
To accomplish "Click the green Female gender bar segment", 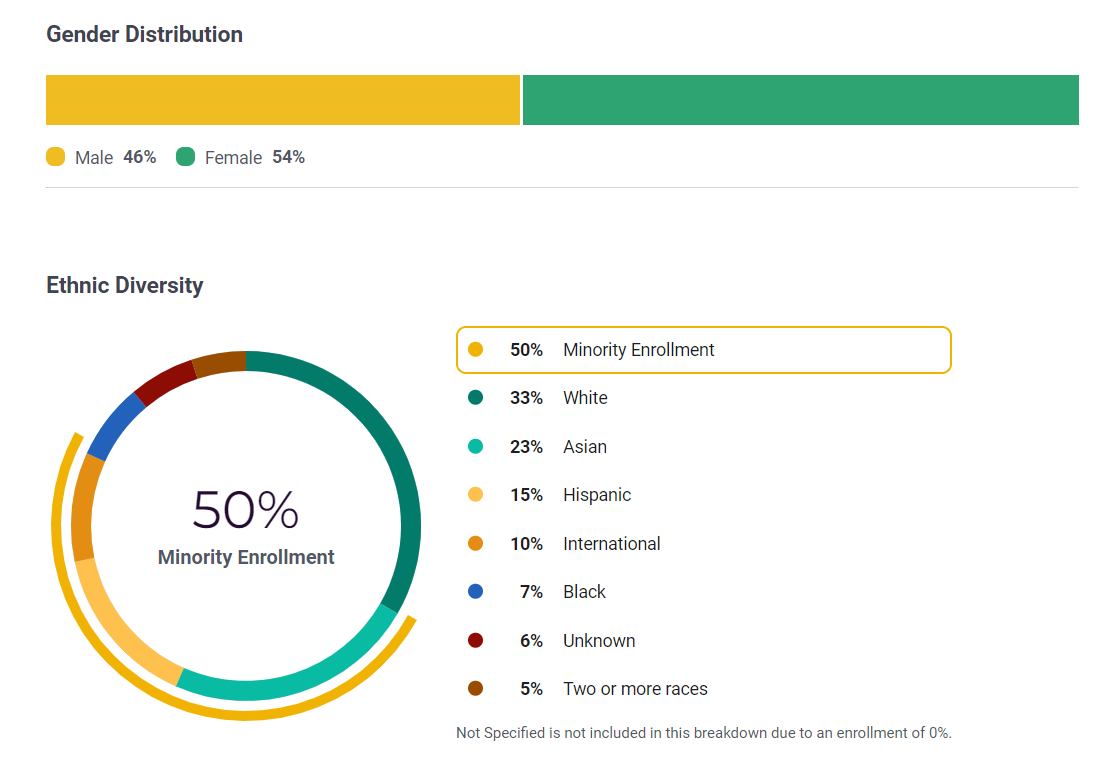I will [800, 100].
